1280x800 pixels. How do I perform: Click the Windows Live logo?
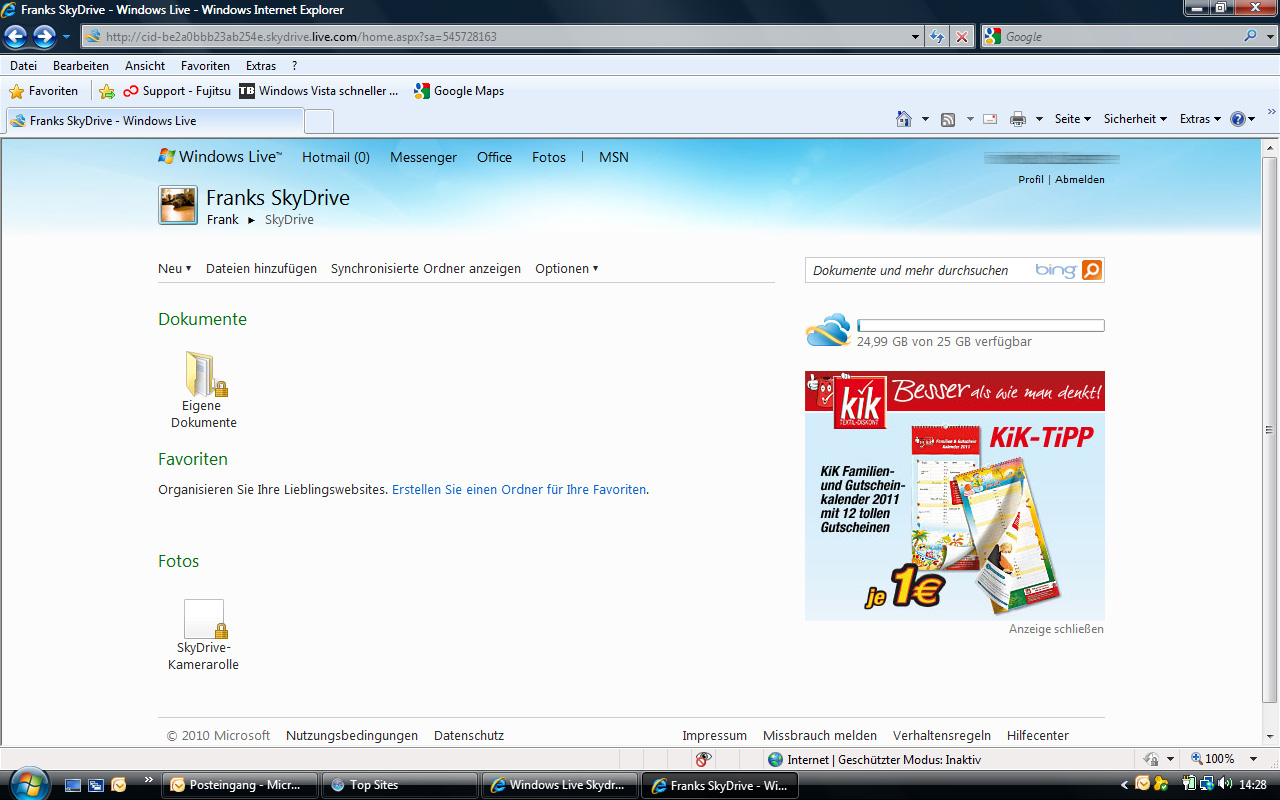click(220, 157)
